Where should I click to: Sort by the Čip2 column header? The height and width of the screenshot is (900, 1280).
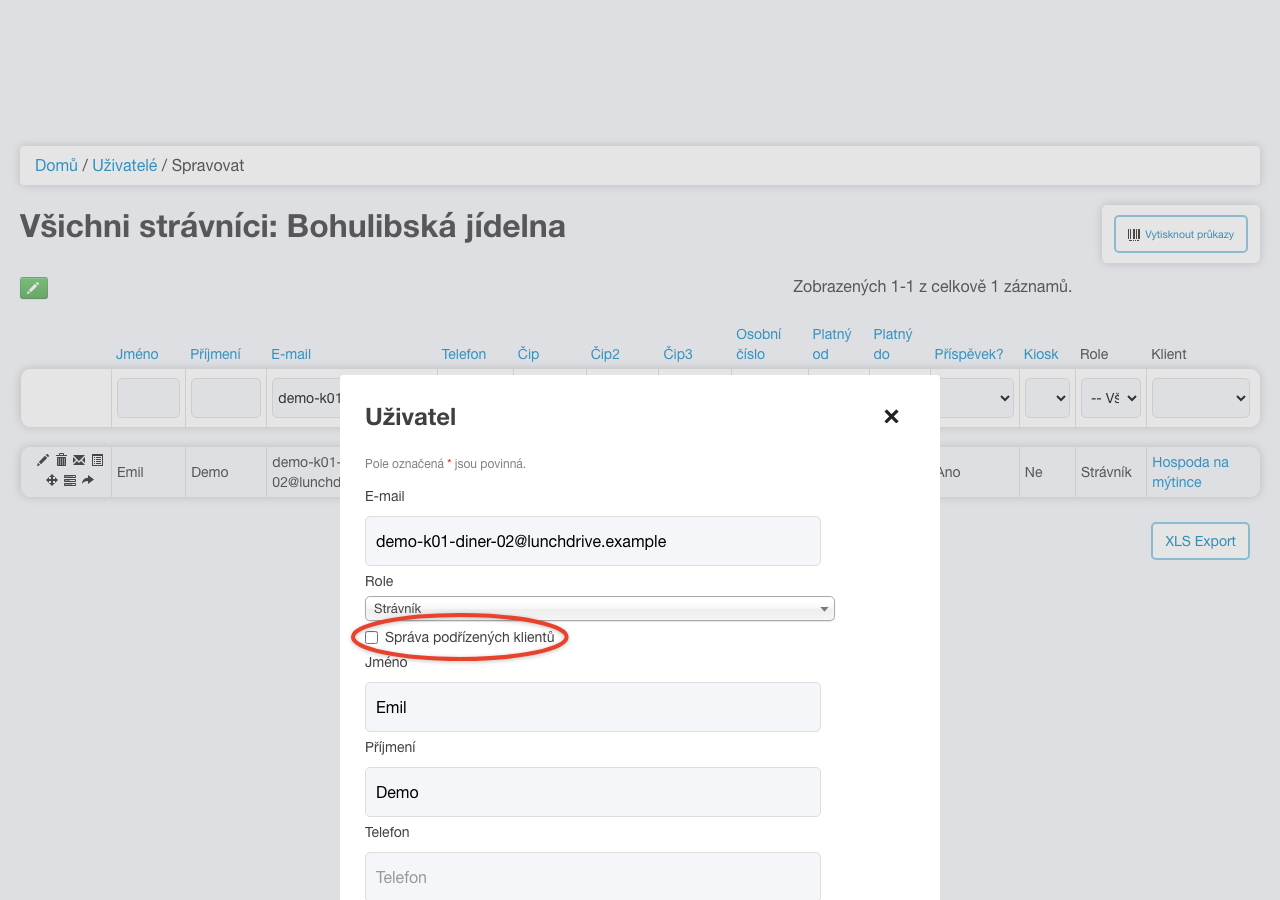(605, 354)
